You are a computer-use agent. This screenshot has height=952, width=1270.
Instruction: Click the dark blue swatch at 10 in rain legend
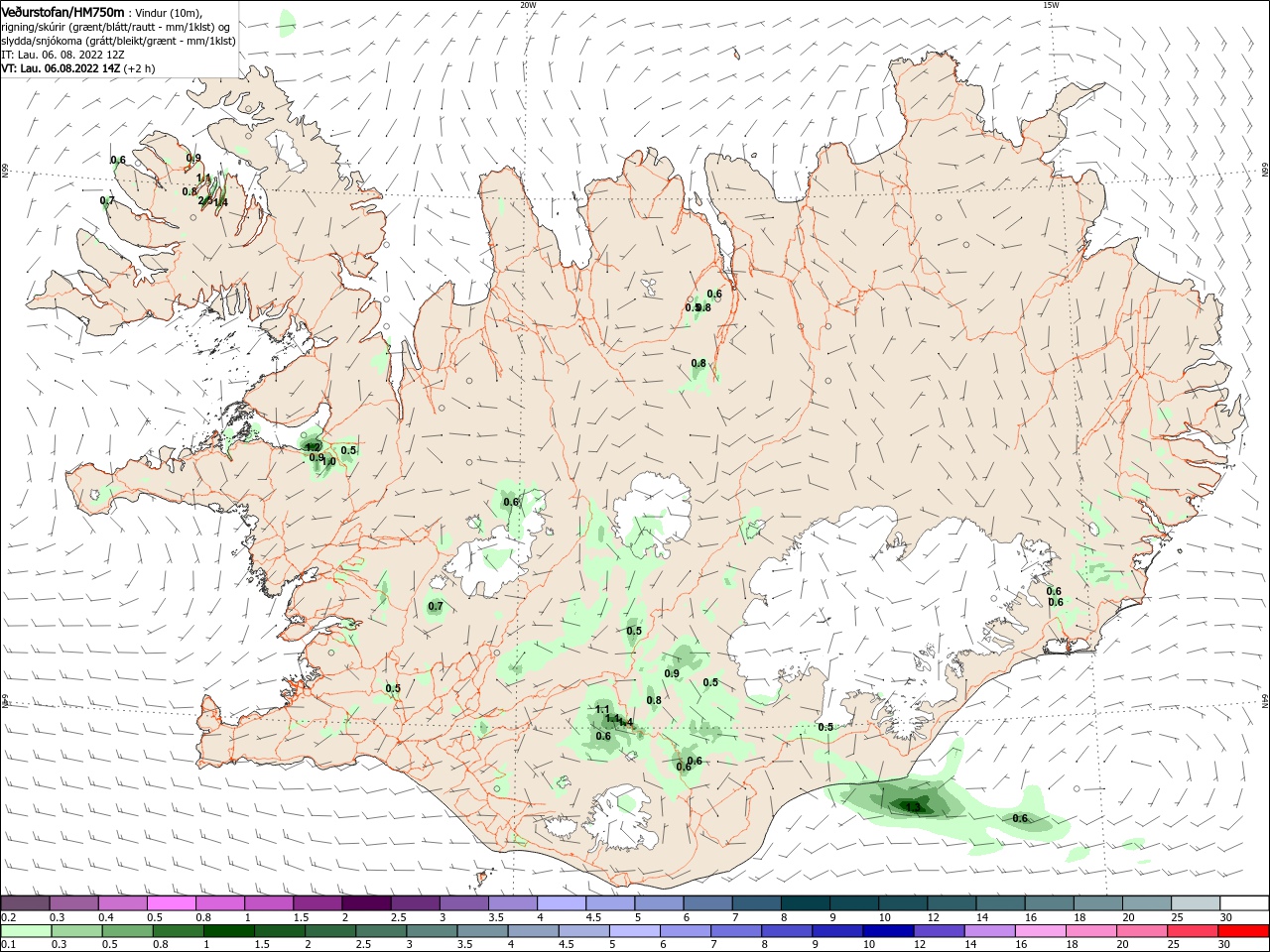887,931
